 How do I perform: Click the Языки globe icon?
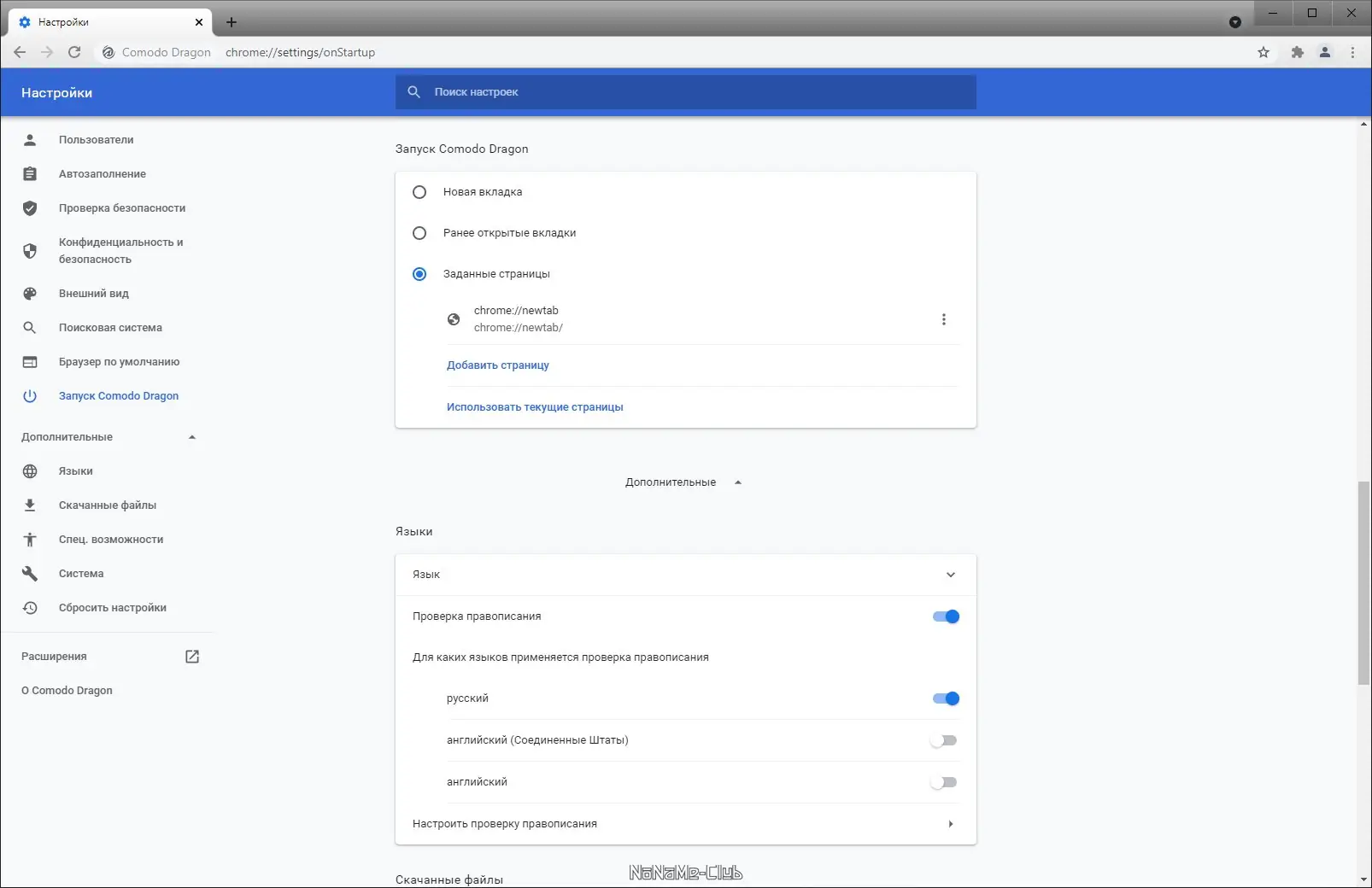(30, 471)
